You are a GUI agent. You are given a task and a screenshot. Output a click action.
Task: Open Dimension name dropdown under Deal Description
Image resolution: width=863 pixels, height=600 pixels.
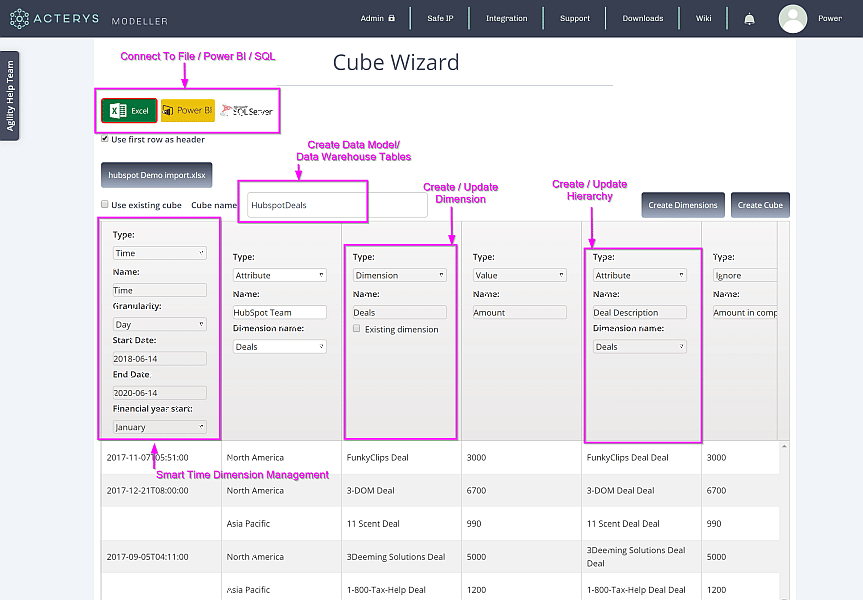pos(640,346)
